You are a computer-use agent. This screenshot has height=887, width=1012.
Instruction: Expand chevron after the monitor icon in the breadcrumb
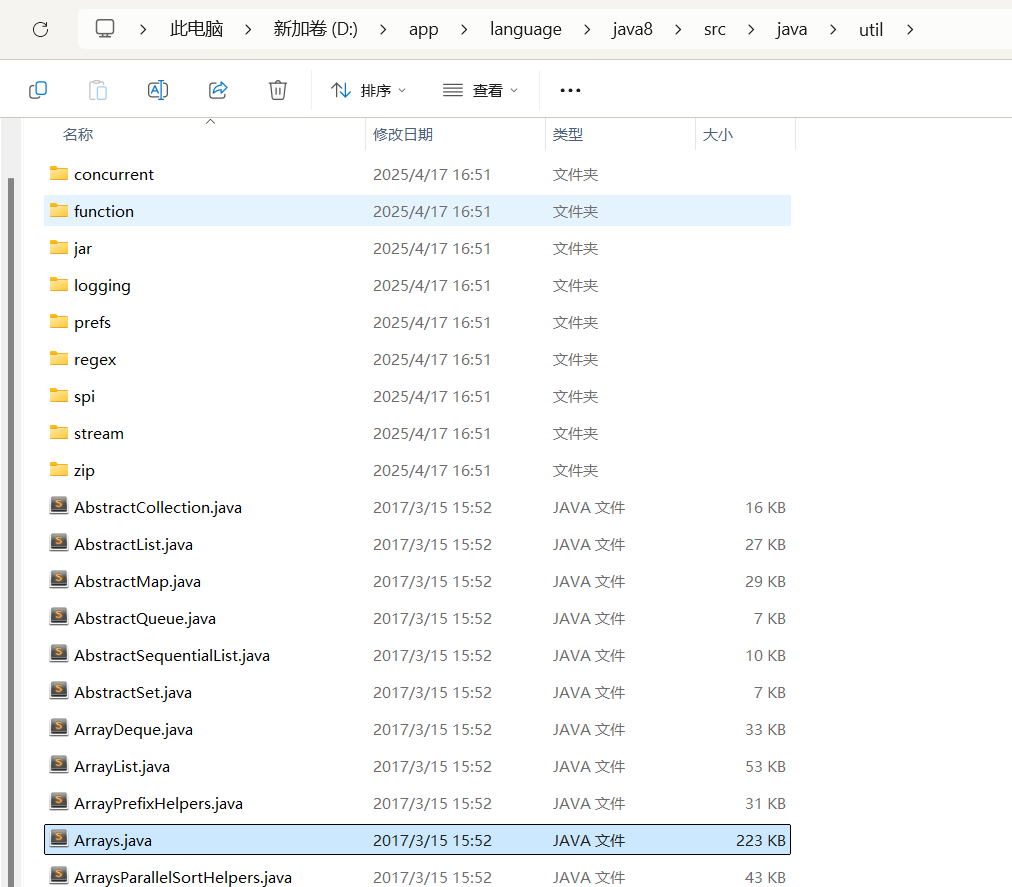click(x=143, y=30)
